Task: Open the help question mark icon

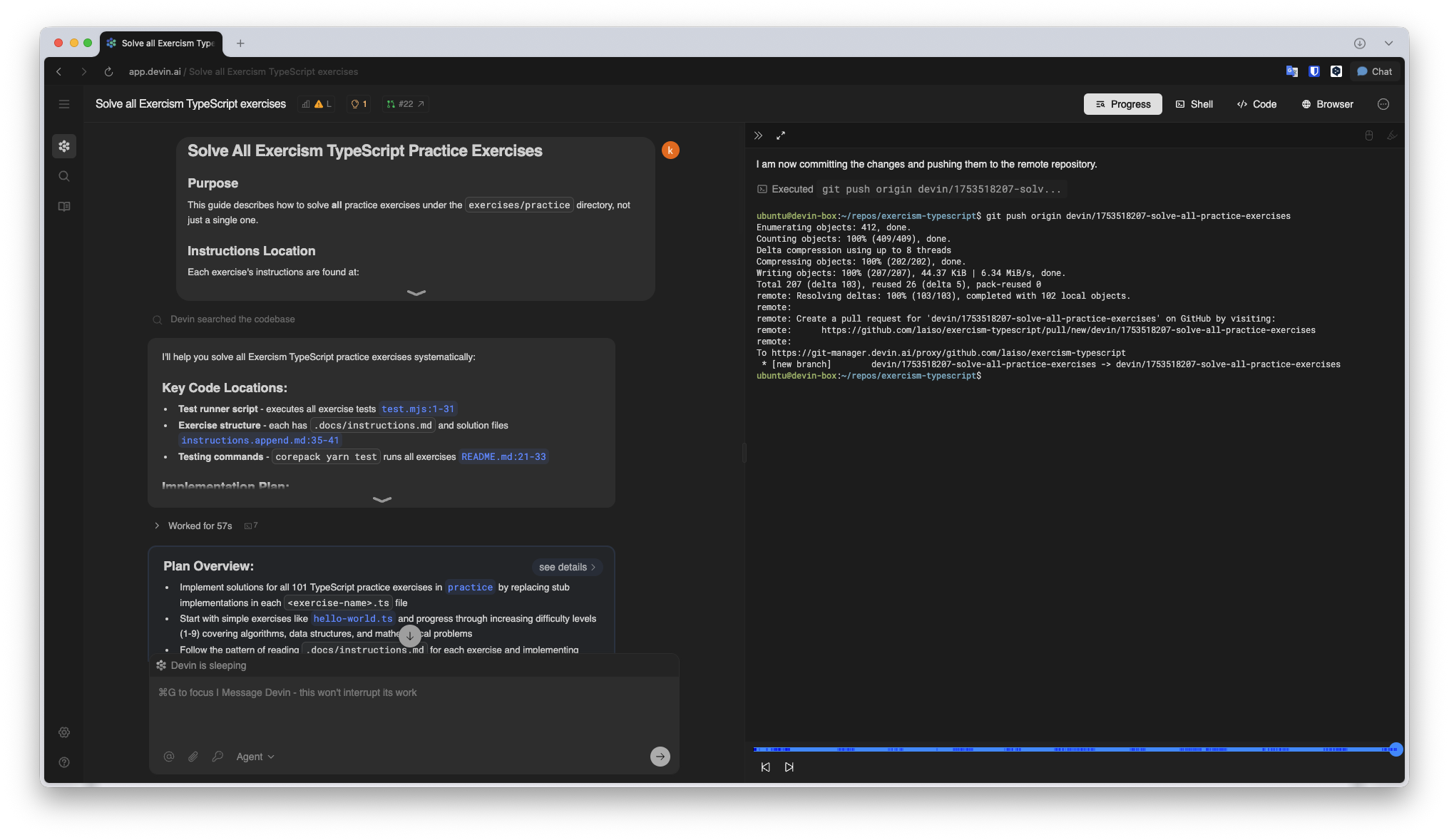Action: click(64, 762)
